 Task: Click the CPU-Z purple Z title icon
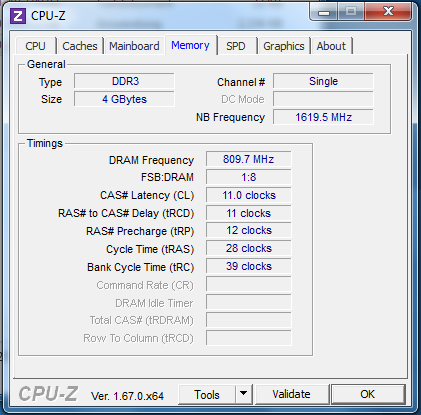pos(18,16)
